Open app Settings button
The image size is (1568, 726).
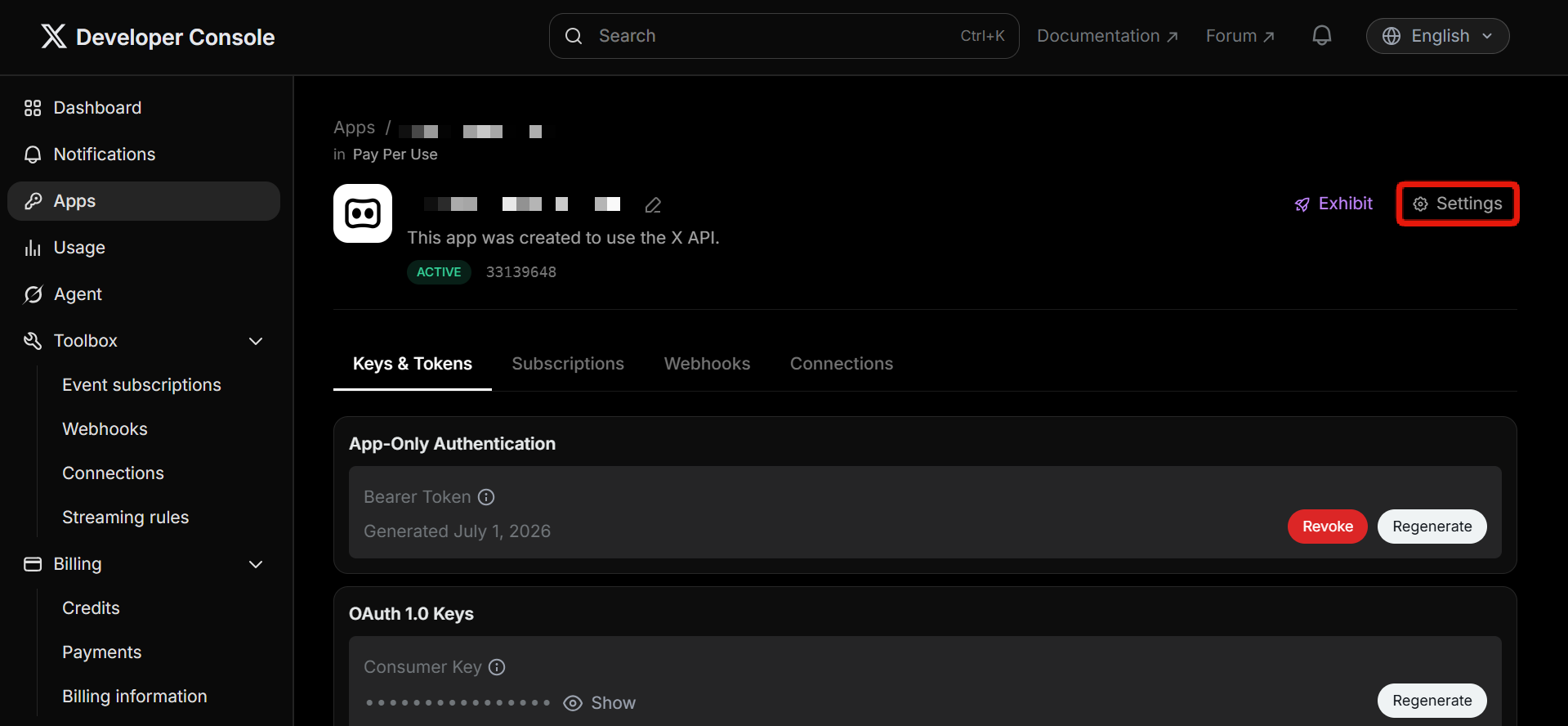click(x=1458, y=204)
